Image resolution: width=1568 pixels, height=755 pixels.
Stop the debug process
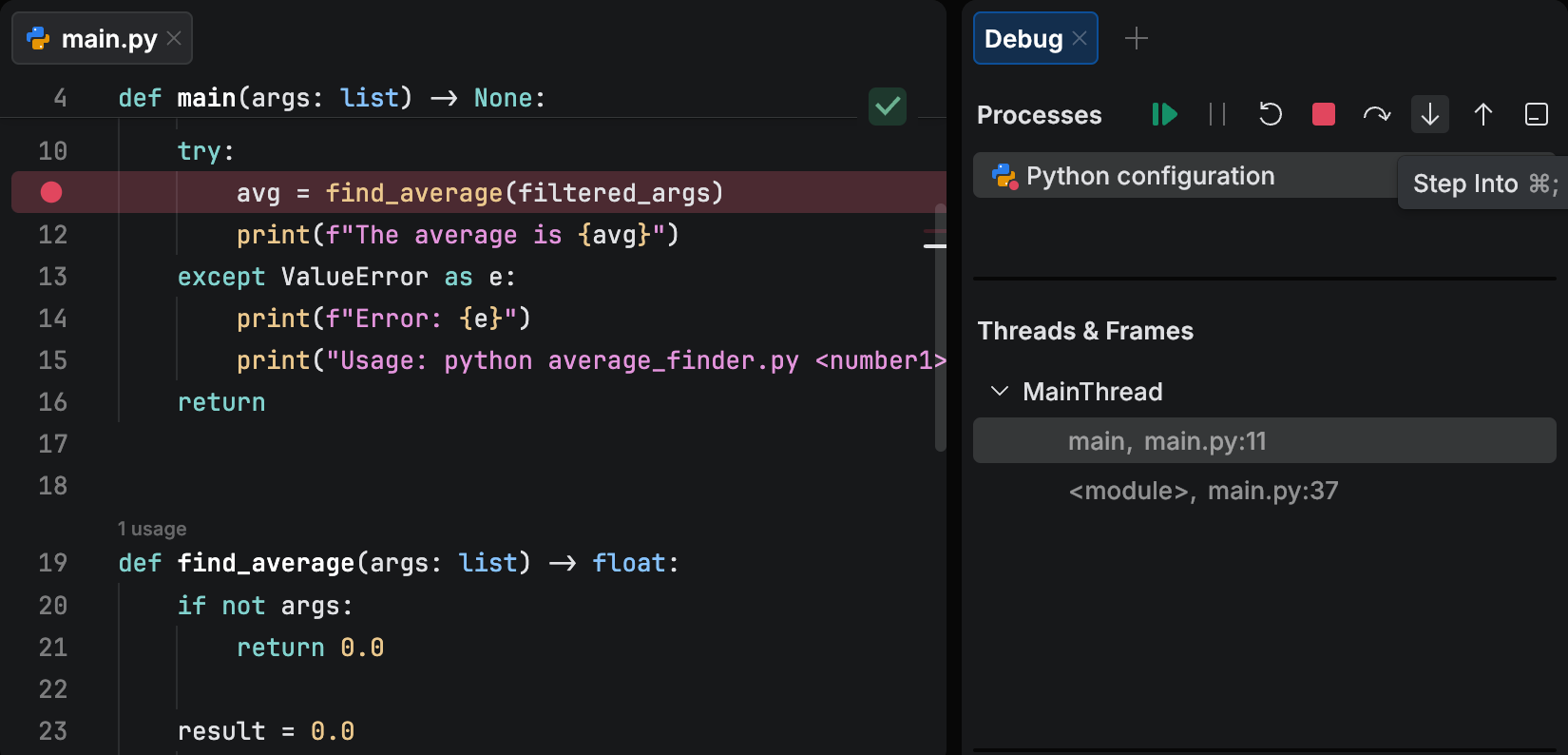(1324, 115)
